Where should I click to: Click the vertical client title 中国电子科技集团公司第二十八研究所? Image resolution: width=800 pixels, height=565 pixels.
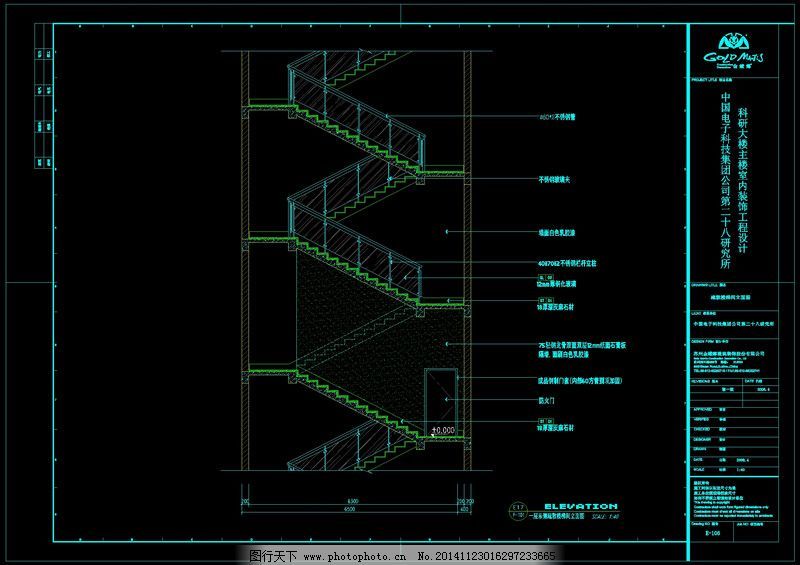pos(726,181)
